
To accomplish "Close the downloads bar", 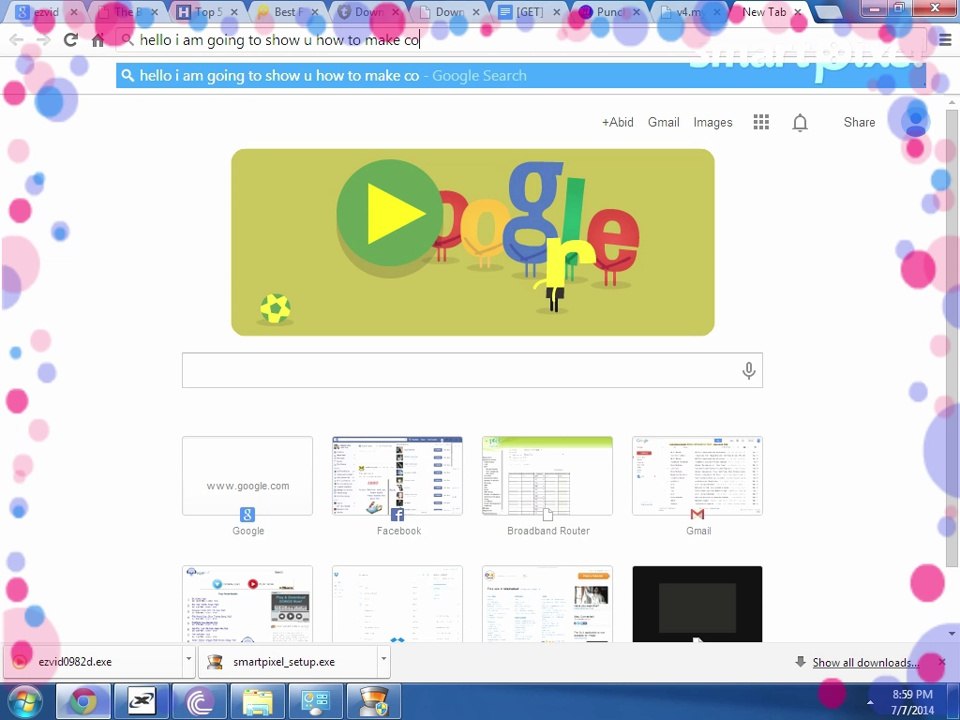I will (x=942, y=662).
